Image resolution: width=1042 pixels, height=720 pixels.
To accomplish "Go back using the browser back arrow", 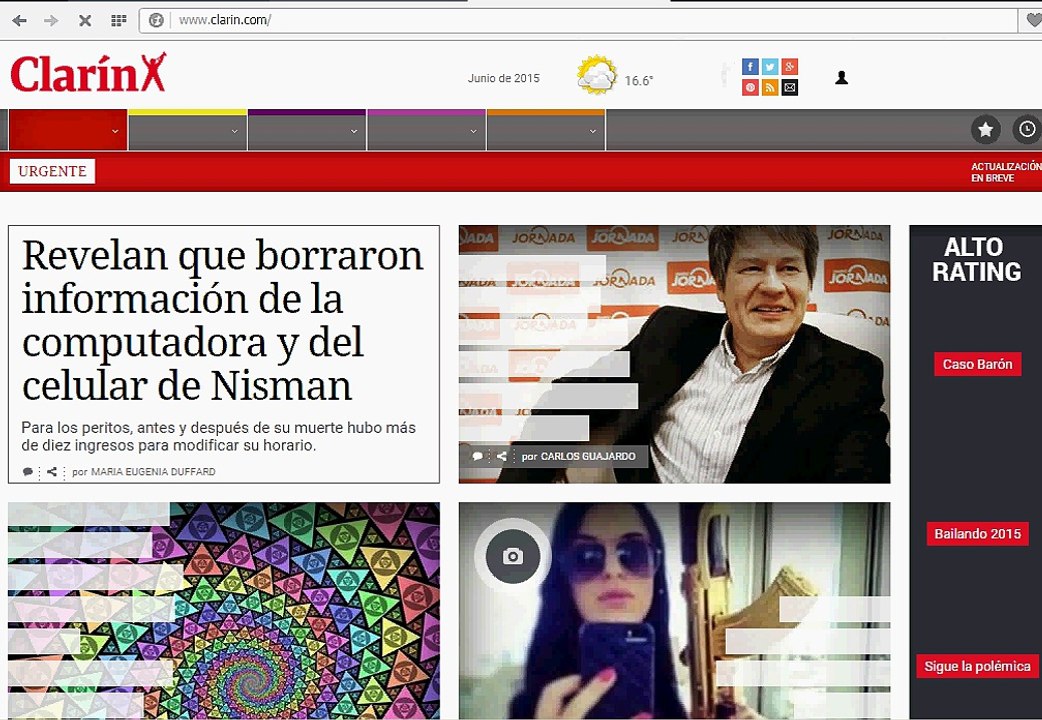I will (19, 21).
